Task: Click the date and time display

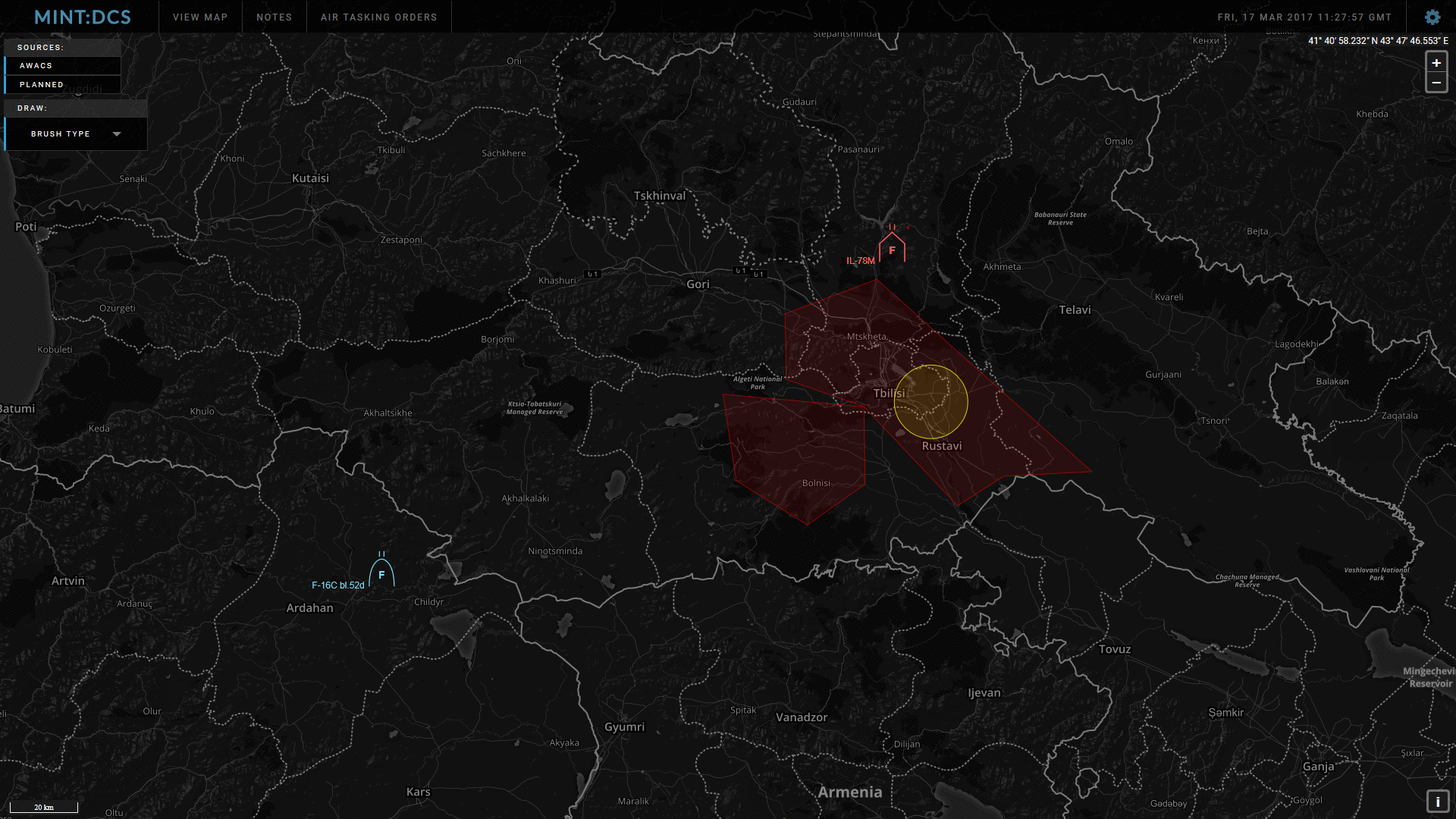Action: pos(1304,17)
